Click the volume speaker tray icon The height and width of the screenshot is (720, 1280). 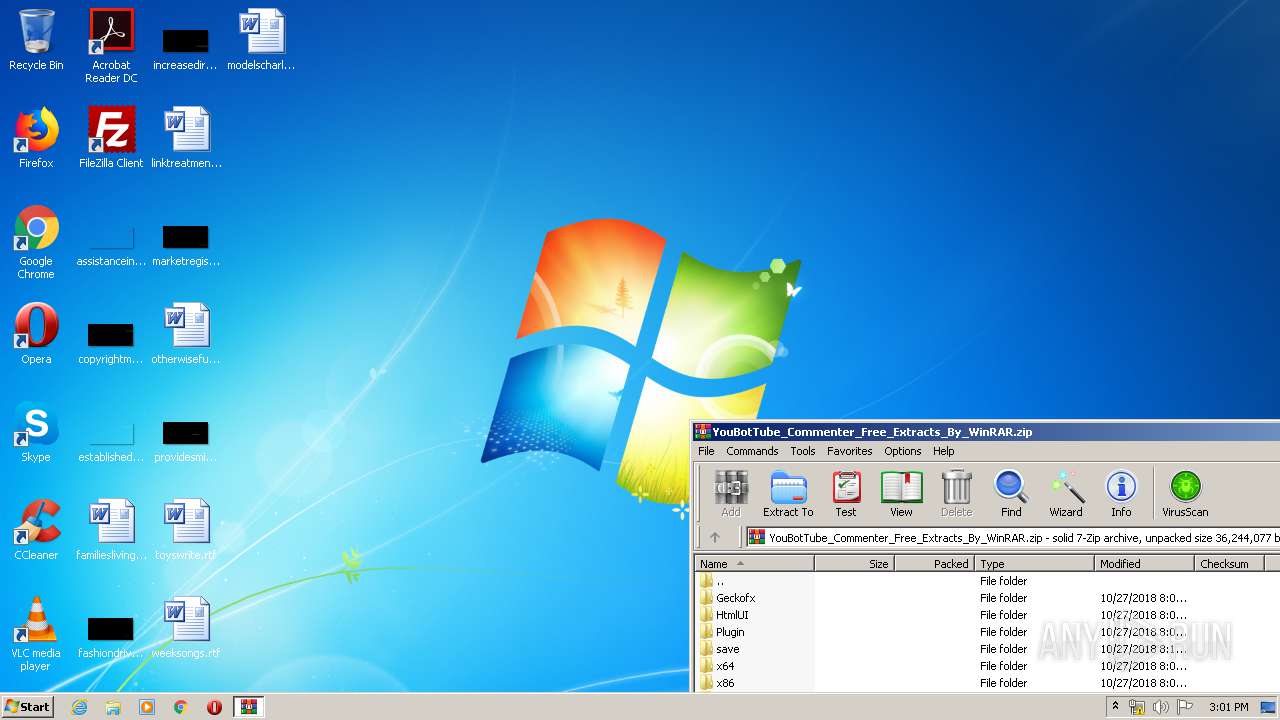pyautogui.click(x=1161, y=707)
